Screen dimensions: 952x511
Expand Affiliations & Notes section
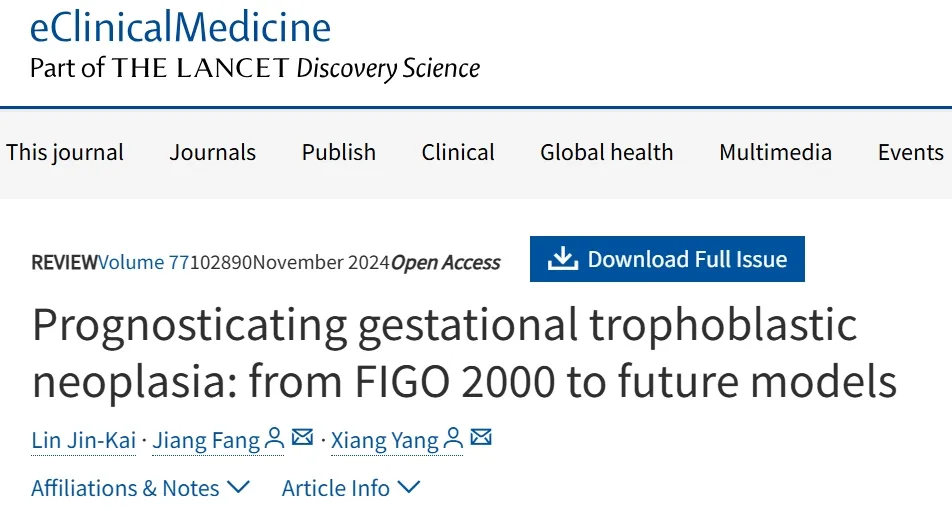pyautogui.click(x=140, y=488)
